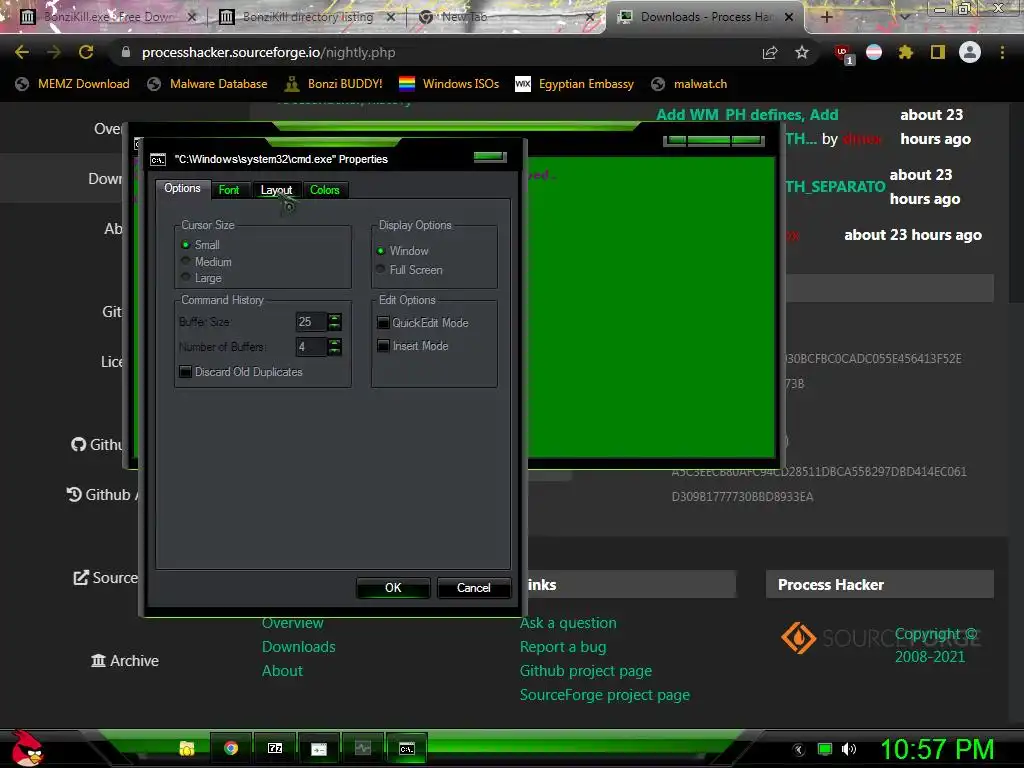Screen dimensions: 1024x768
Task: Open the volume speaker tray icon
Action: tap(849, 749)
